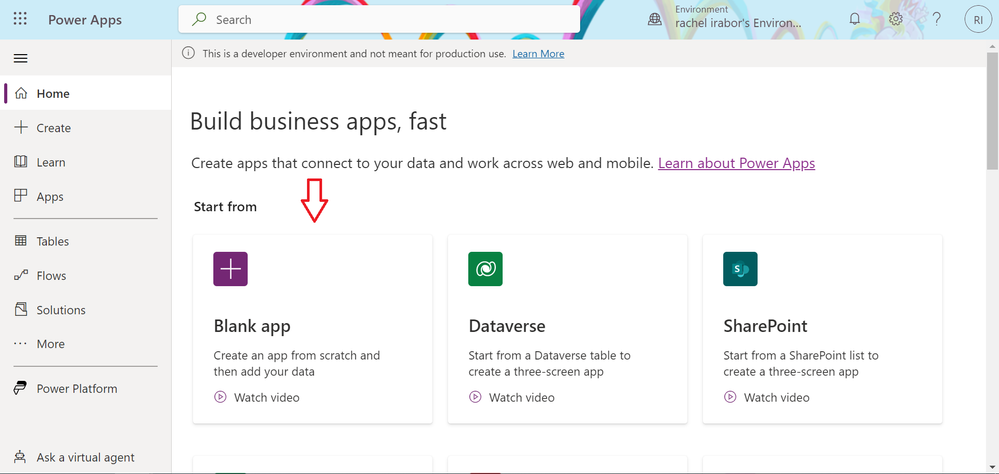
Task: Open the app launcher waffle icon
Action: click(x=20, y=19)
